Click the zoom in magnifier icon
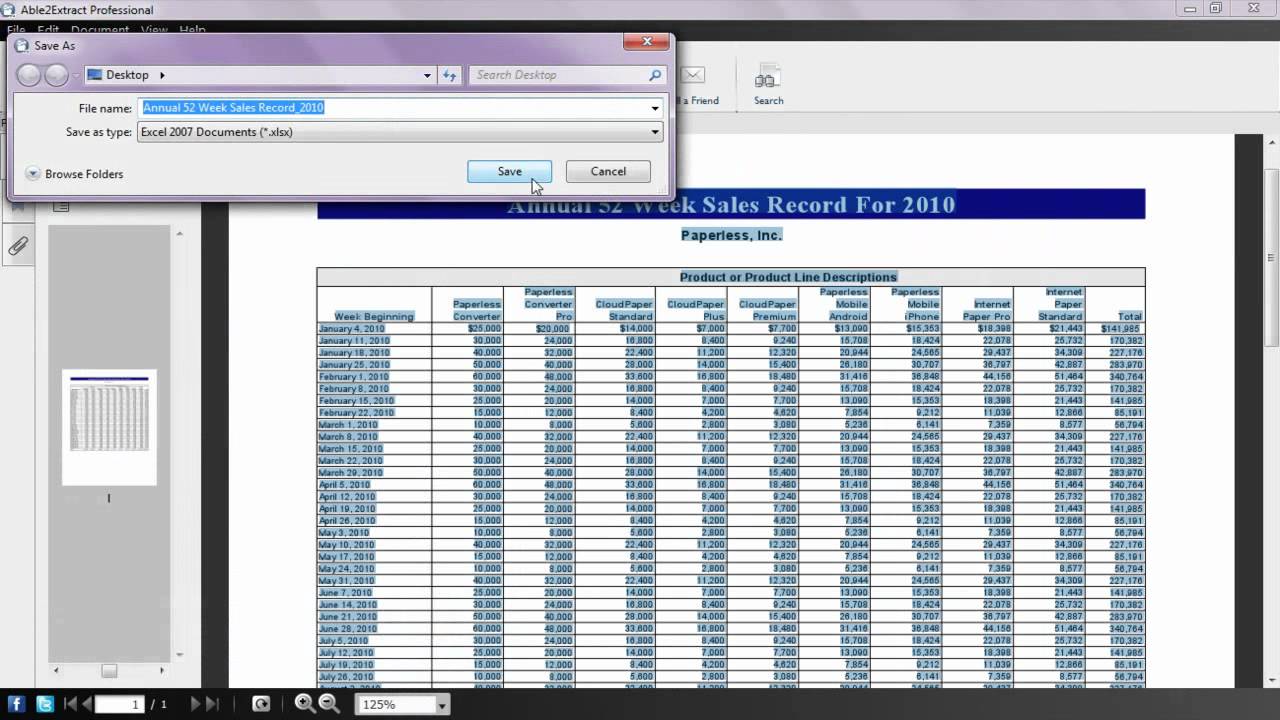 click(305, 703)
